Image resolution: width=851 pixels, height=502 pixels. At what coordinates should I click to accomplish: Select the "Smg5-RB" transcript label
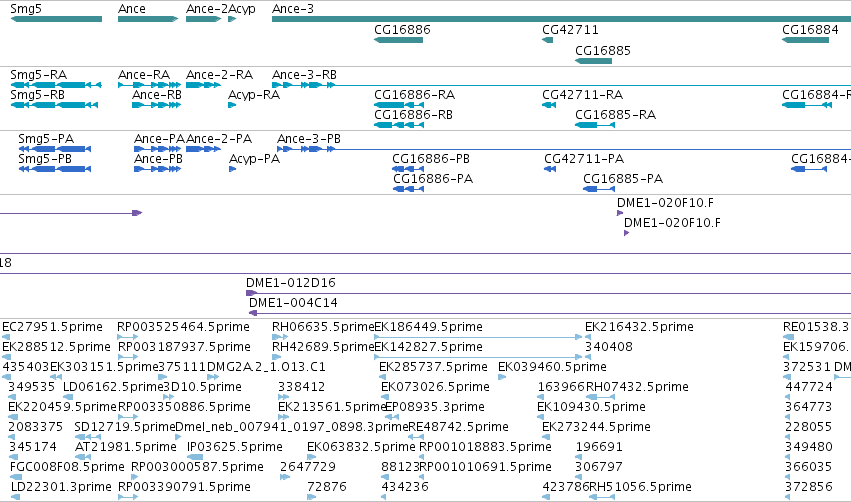[37, 94]
